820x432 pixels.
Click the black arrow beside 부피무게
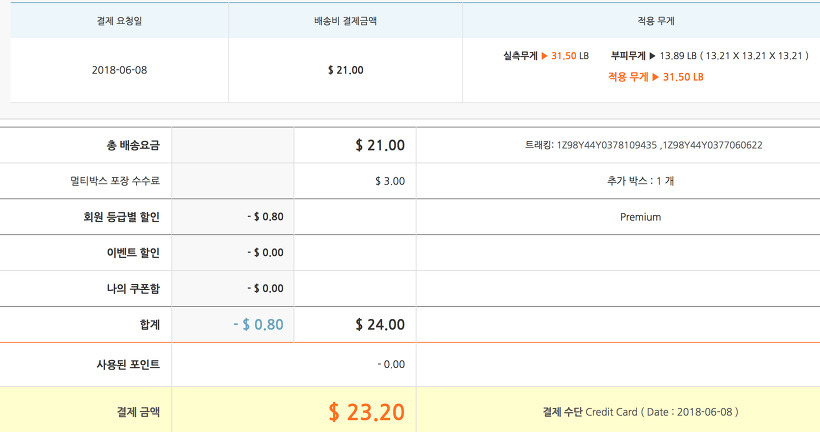pyautogui.click(x=653, y=56)
